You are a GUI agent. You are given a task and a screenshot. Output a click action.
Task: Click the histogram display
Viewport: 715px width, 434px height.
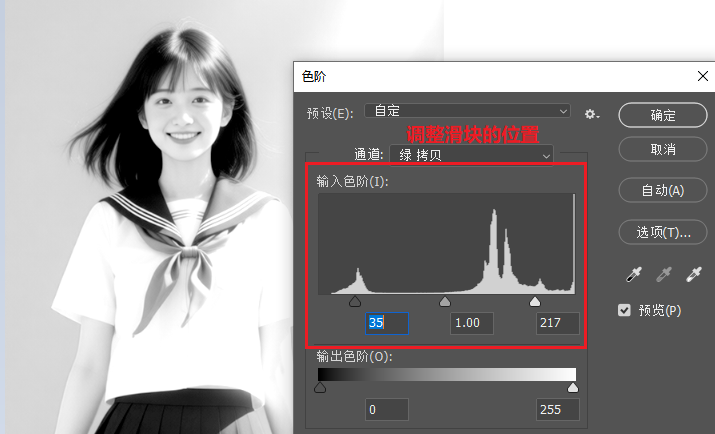[x=446, y=244]
